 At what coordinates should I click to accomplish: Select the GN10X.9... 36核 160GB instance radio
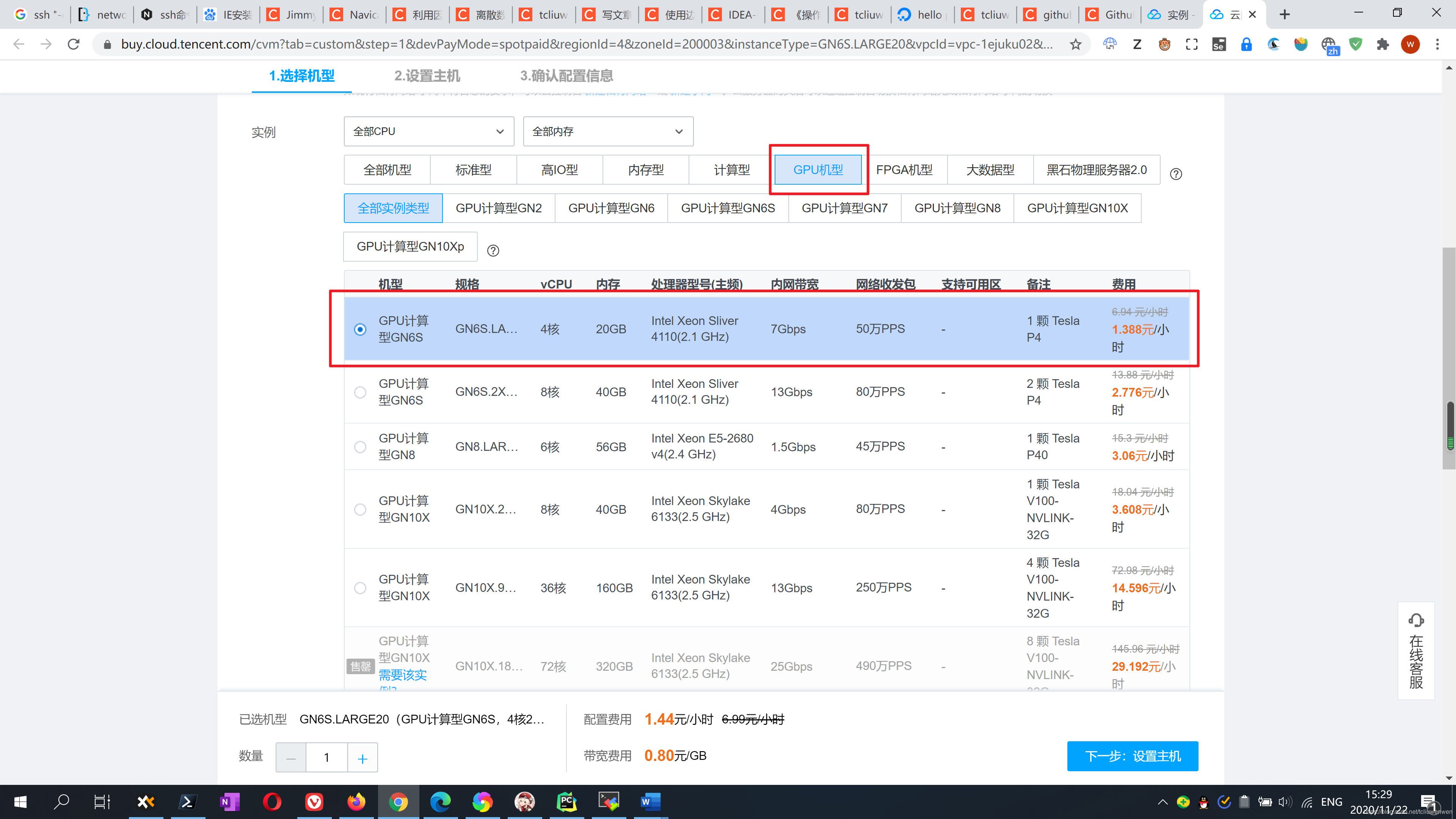coord(360,588)
